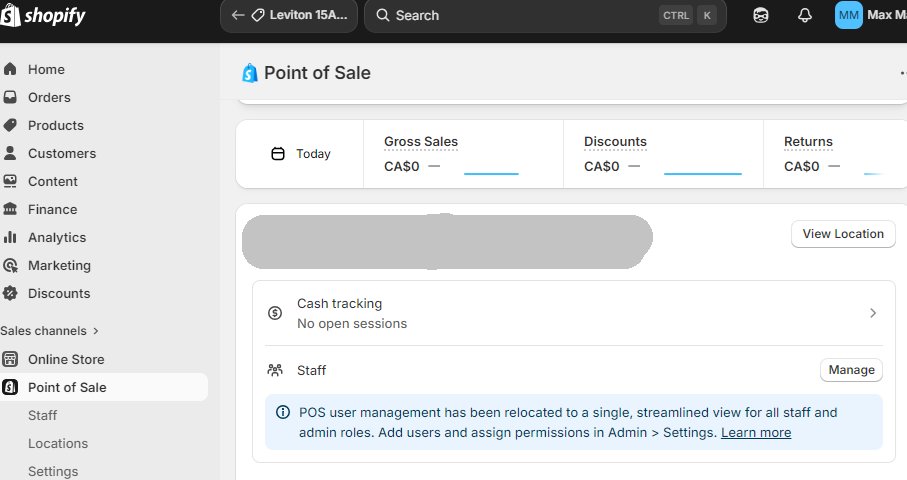Follow the Learn more link
Screen dimensions: 907x480
pos(756,433)
